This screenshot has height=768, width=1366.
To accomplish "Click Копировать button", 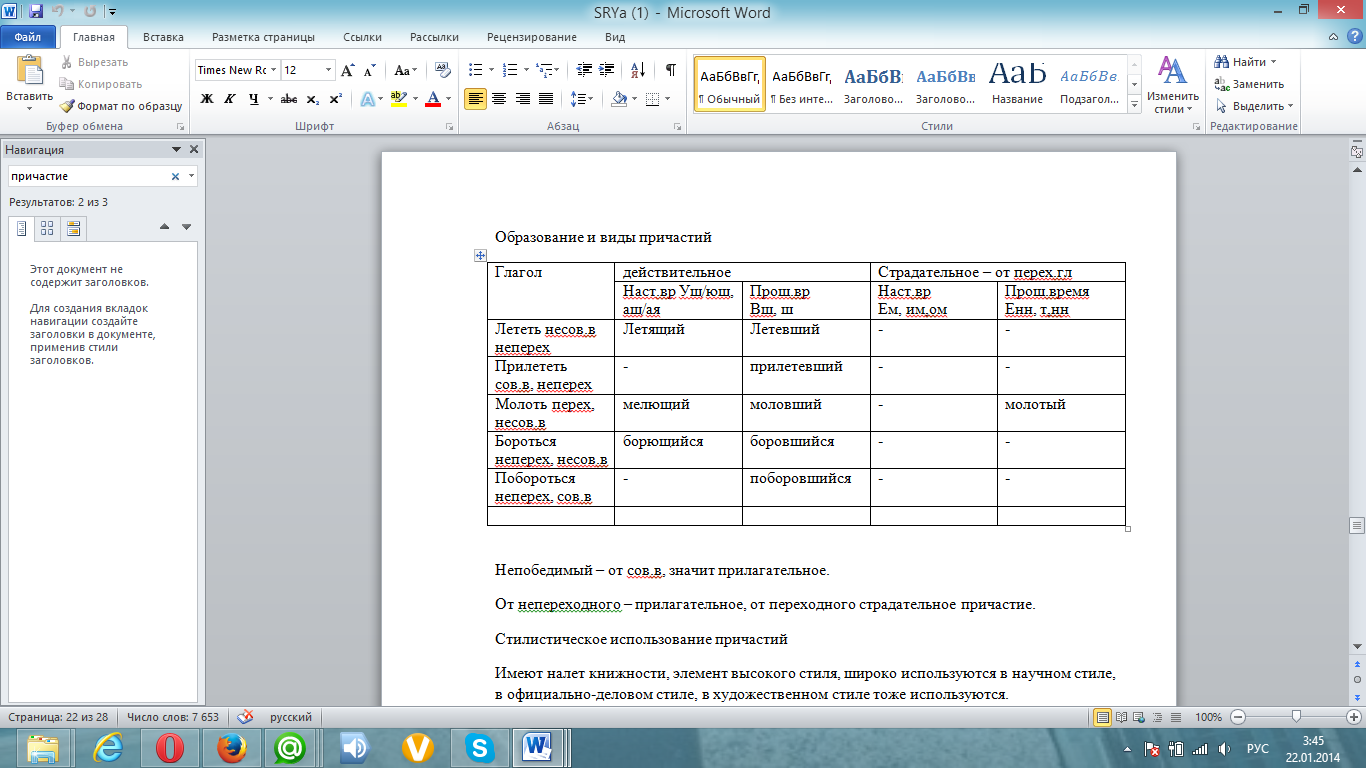I will click(101, 84).
